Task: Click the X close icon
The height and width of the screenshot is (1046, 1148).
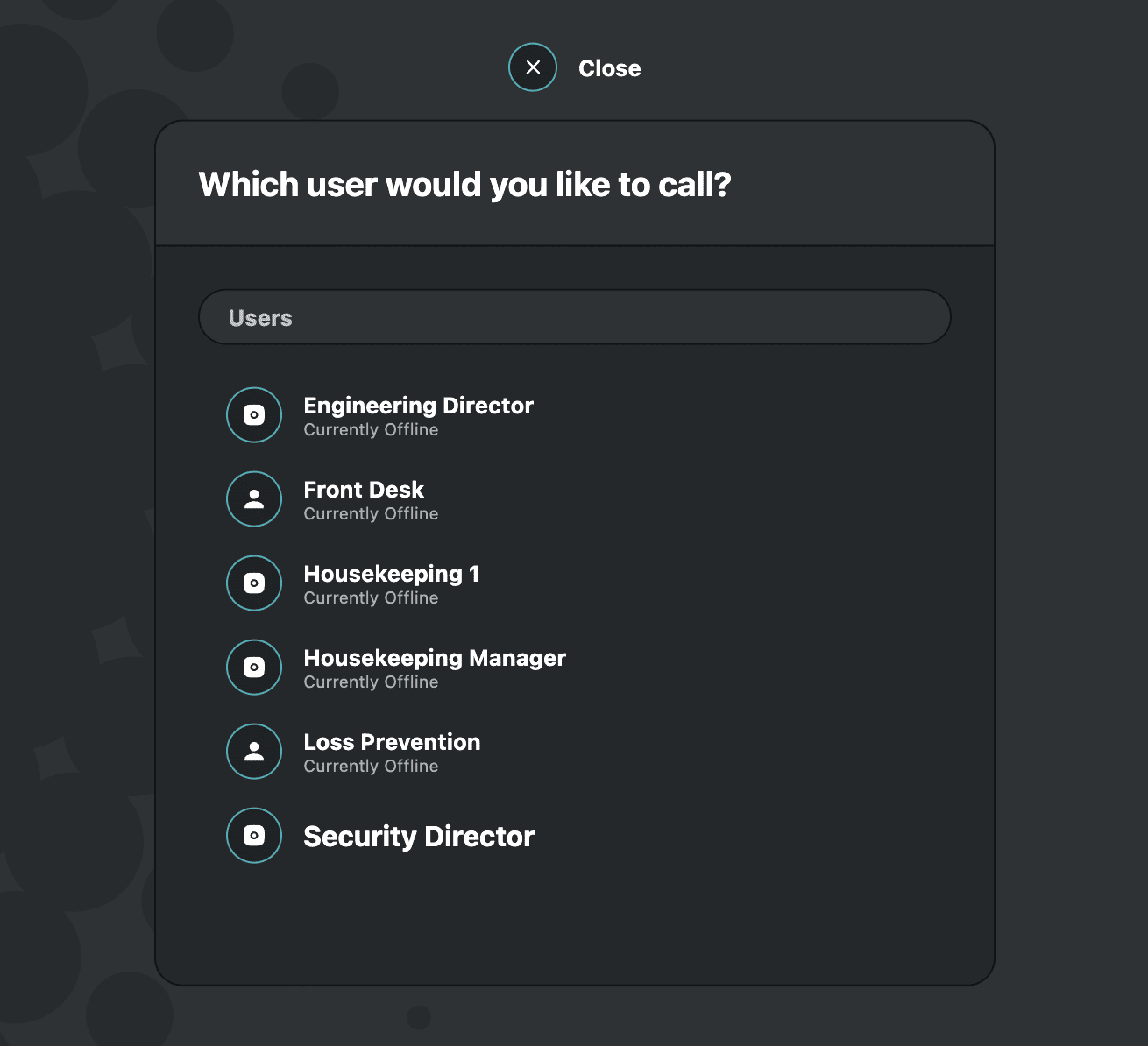Action: click(x=533, y=67)
